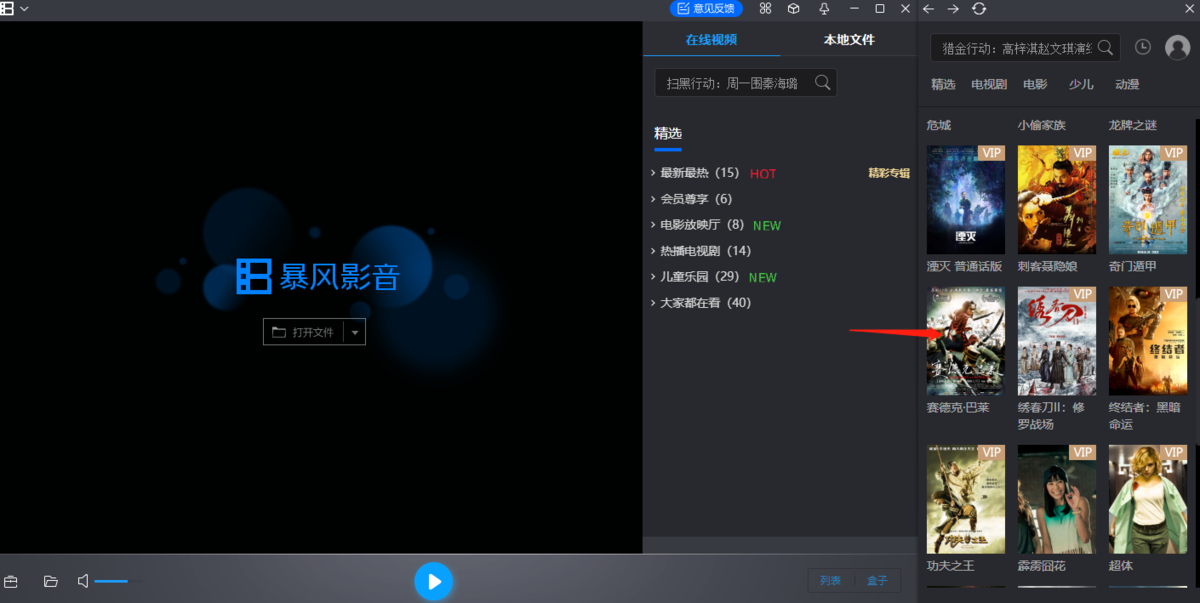Open the 终结者 movie poster
This screenshot has height=603, width=1200.
[x=1148, y=341]
